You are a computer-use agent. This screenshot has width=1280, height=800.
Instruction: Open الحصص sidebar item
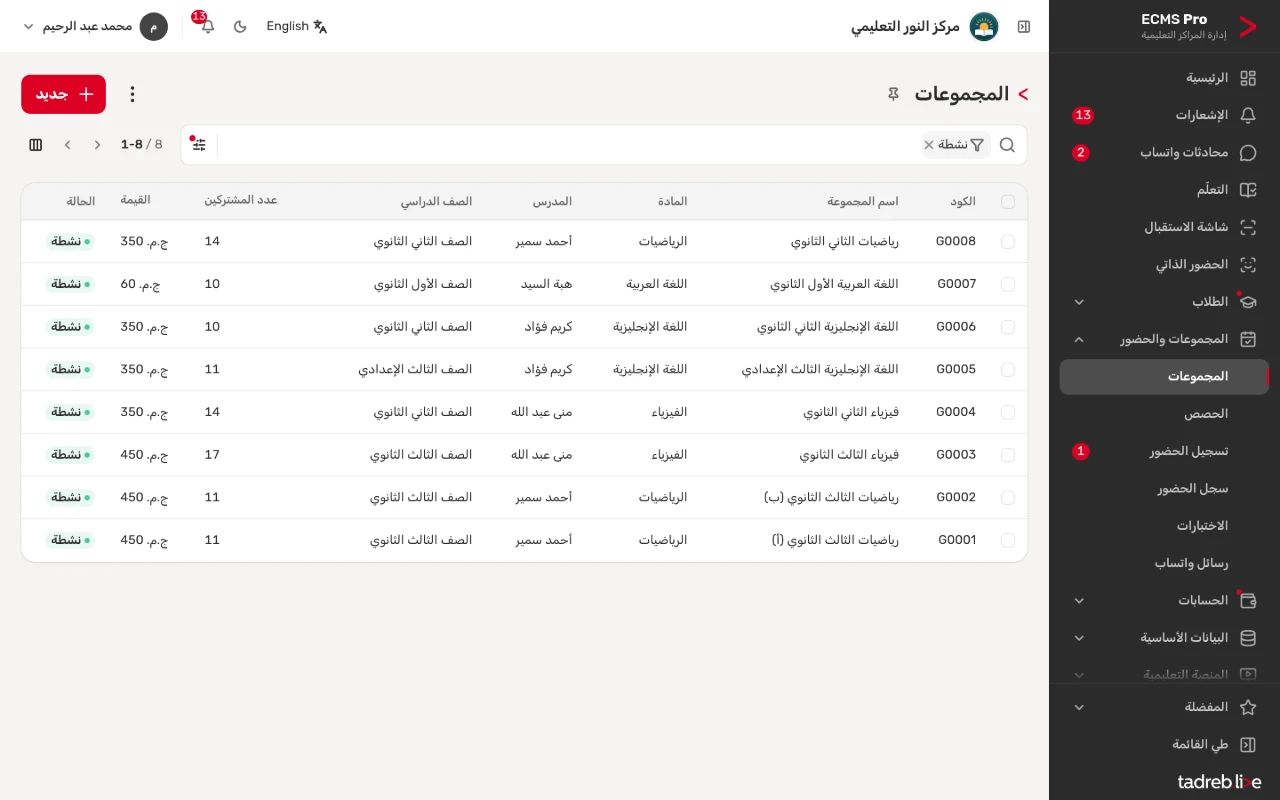point(1164,414)
